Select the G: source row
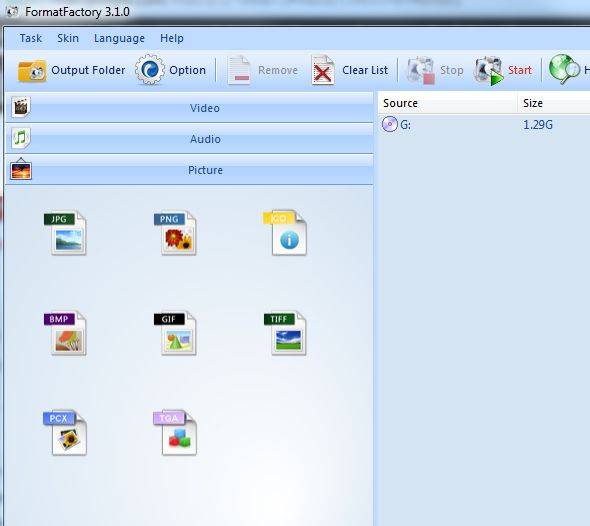The height and width of the screenshot is (526, 590). pos(484,125)
